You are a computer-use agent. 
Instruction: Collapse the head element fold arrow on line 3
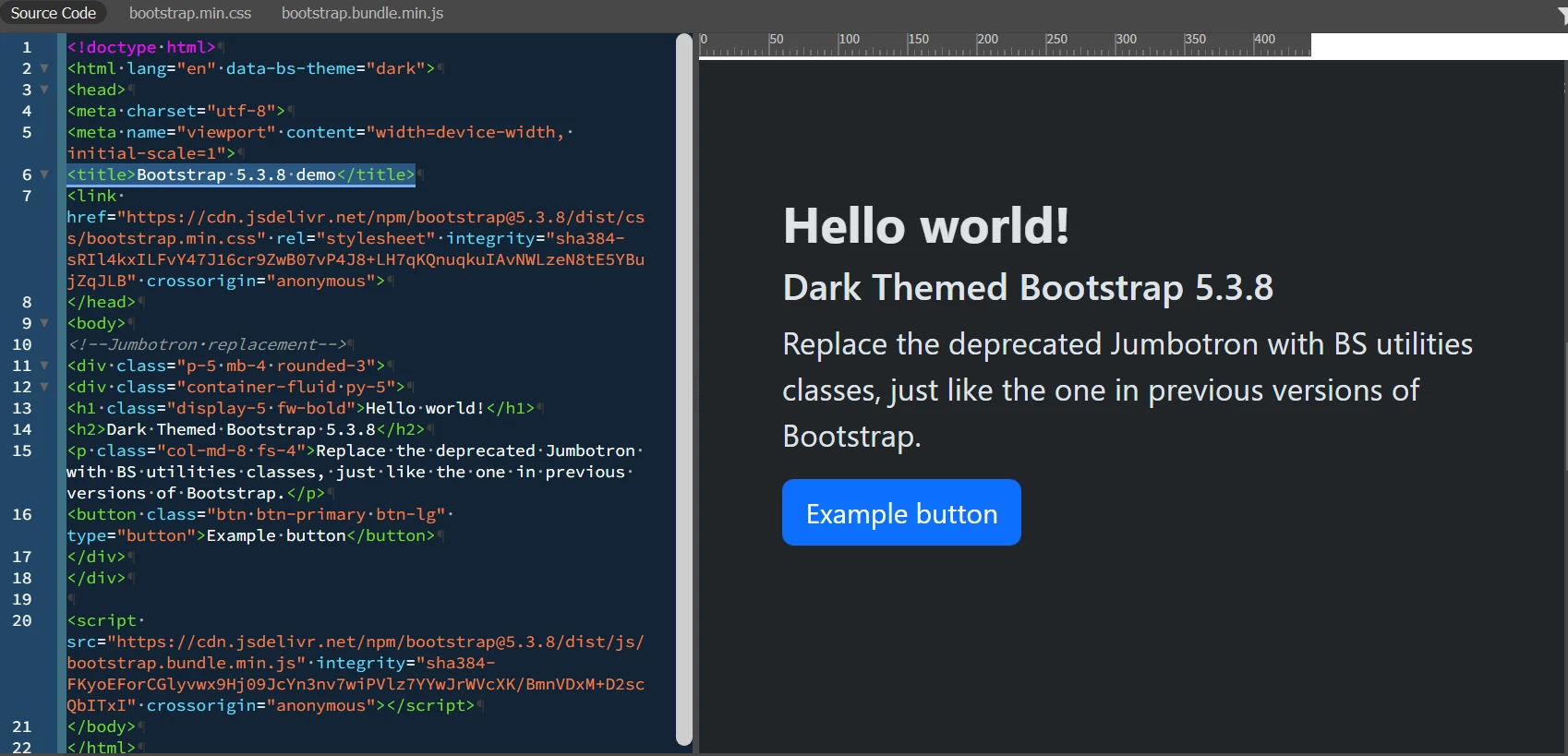44,90
